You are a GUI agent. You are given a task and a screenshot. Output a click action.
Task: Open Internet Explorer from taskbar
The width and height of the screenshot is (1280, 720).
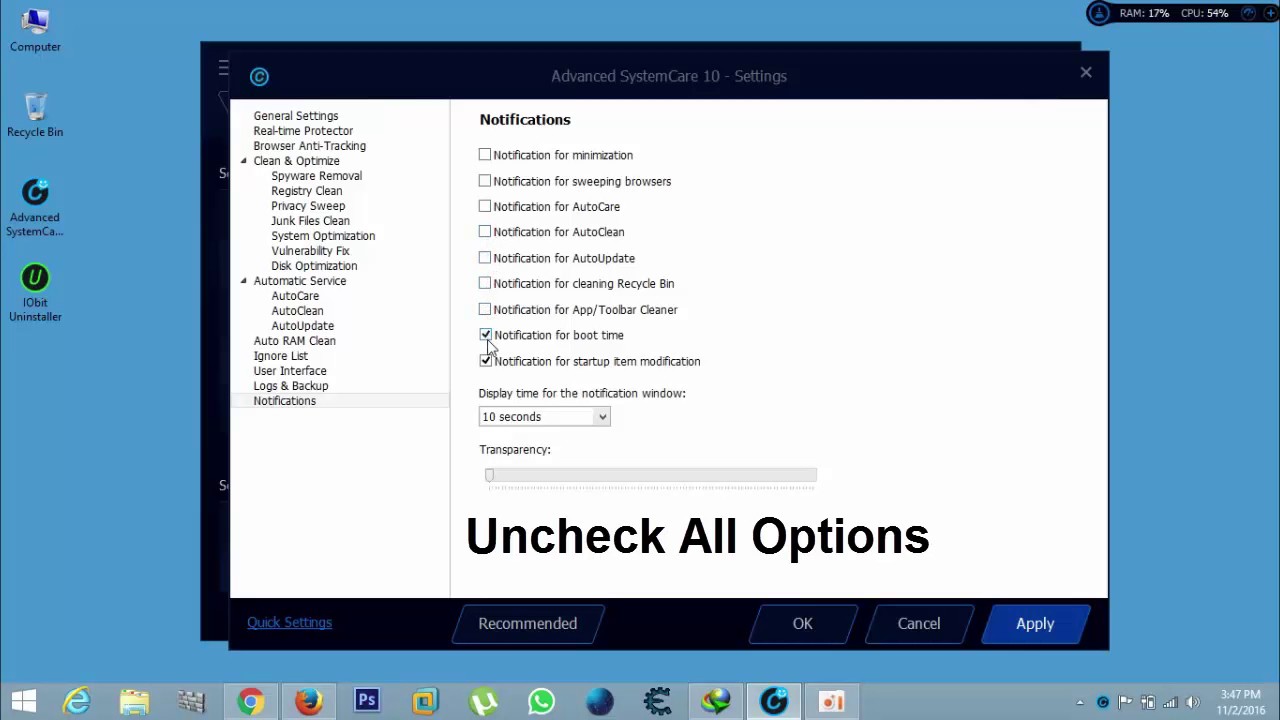tap(77, 702)
